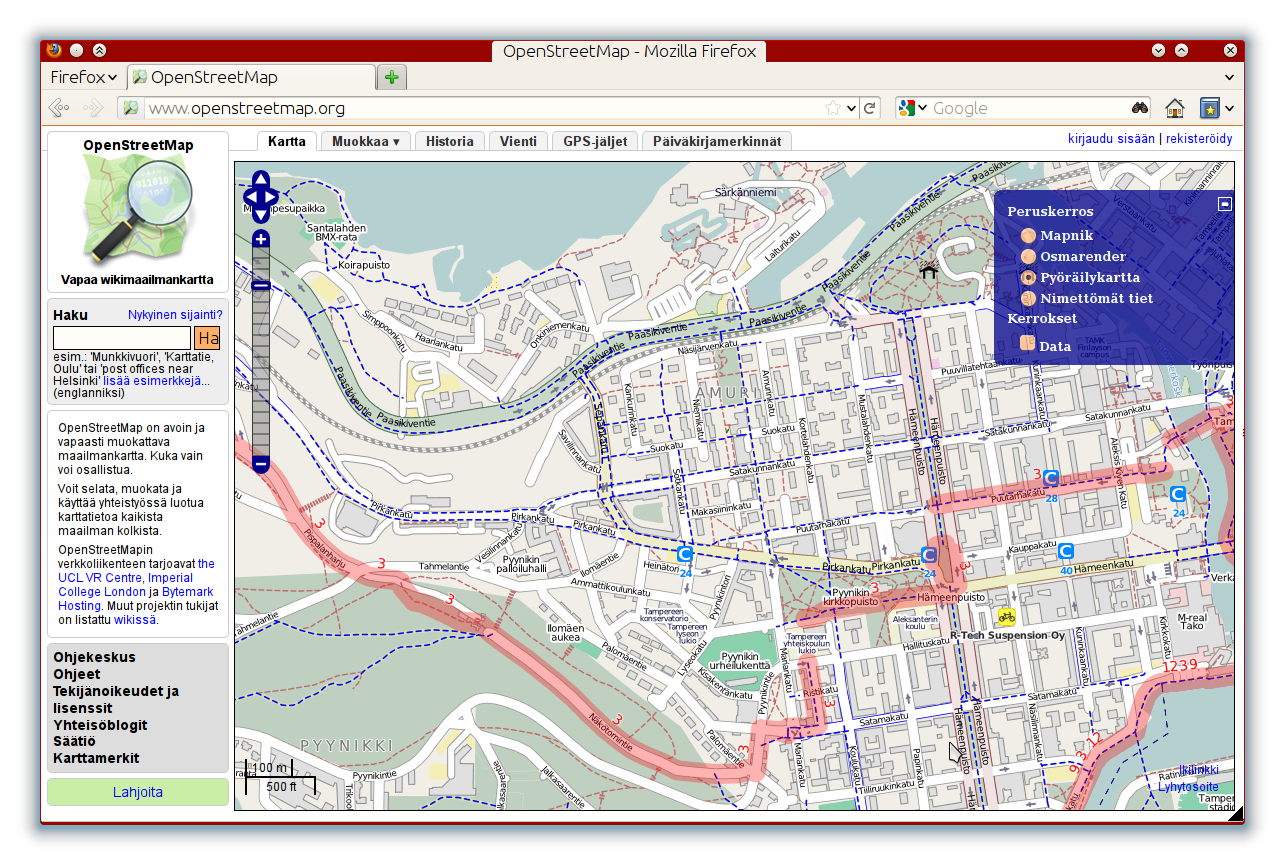The image size is (1285, 865).
Task: Collapse the layer switcher panel
Action: click(1225, 204)
